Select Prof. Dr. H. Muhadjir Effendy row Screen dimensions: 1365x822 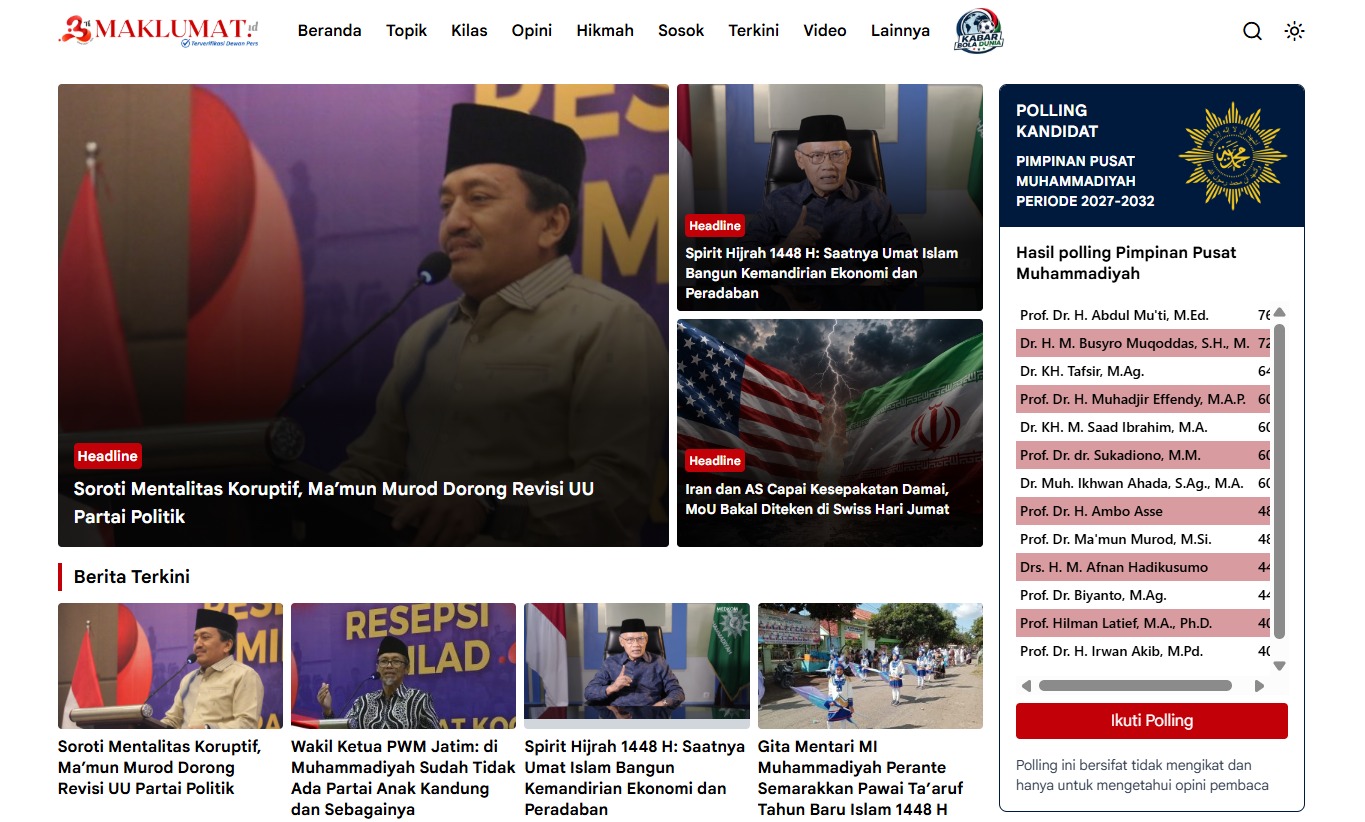pyautogui.click(x=1143, y=399)
